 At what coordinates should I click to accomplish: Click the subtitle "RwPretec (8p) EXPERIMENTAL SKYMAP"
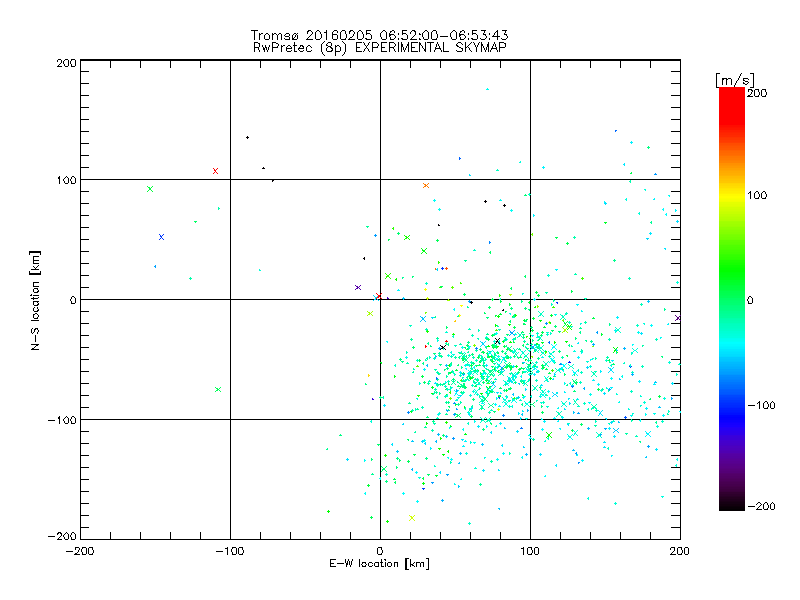tap(380, 48)
